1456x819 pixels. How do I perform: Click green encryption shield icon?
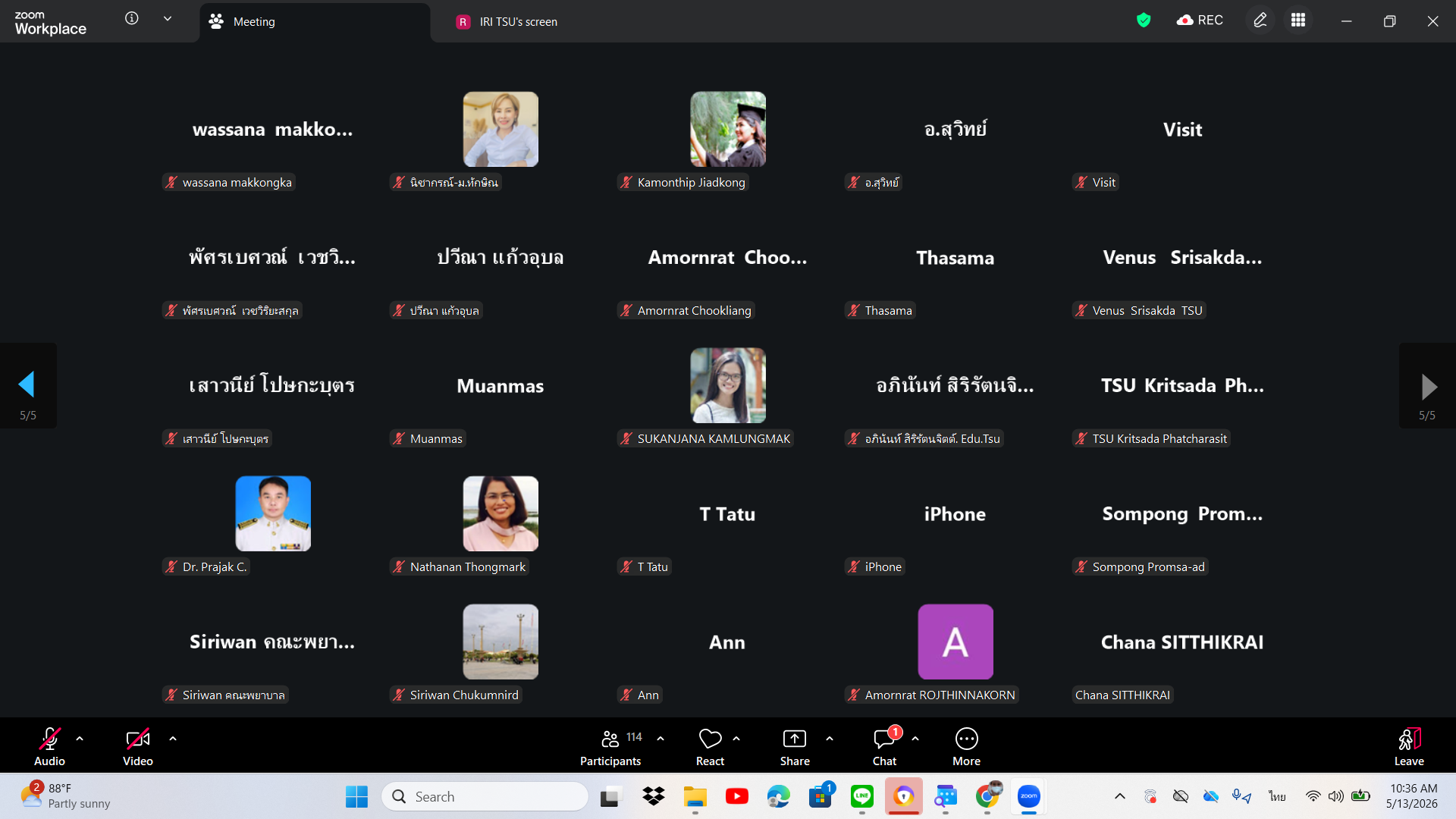pos(1144,20)
